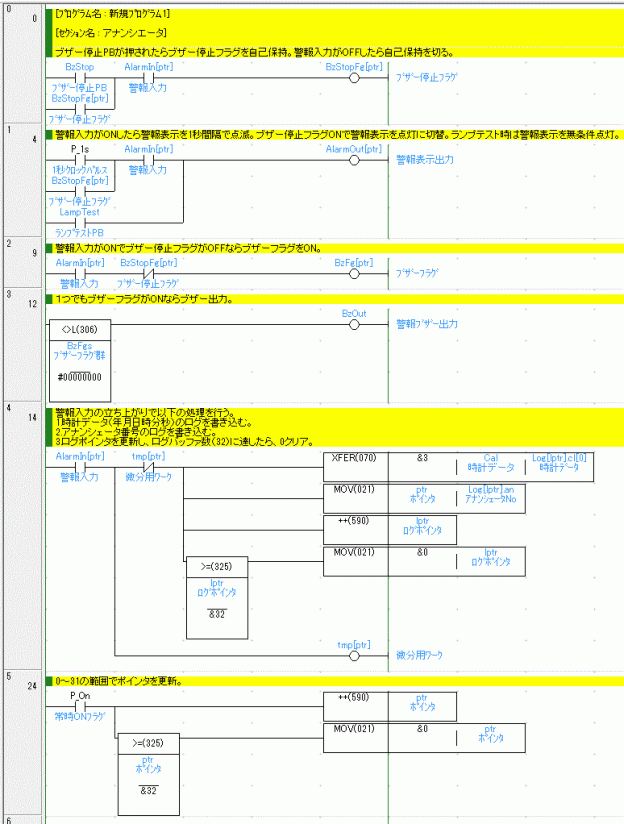Screen dimensions: 624x824
Task: Select the BzOut output coil
Action: (x=354, y=324)
